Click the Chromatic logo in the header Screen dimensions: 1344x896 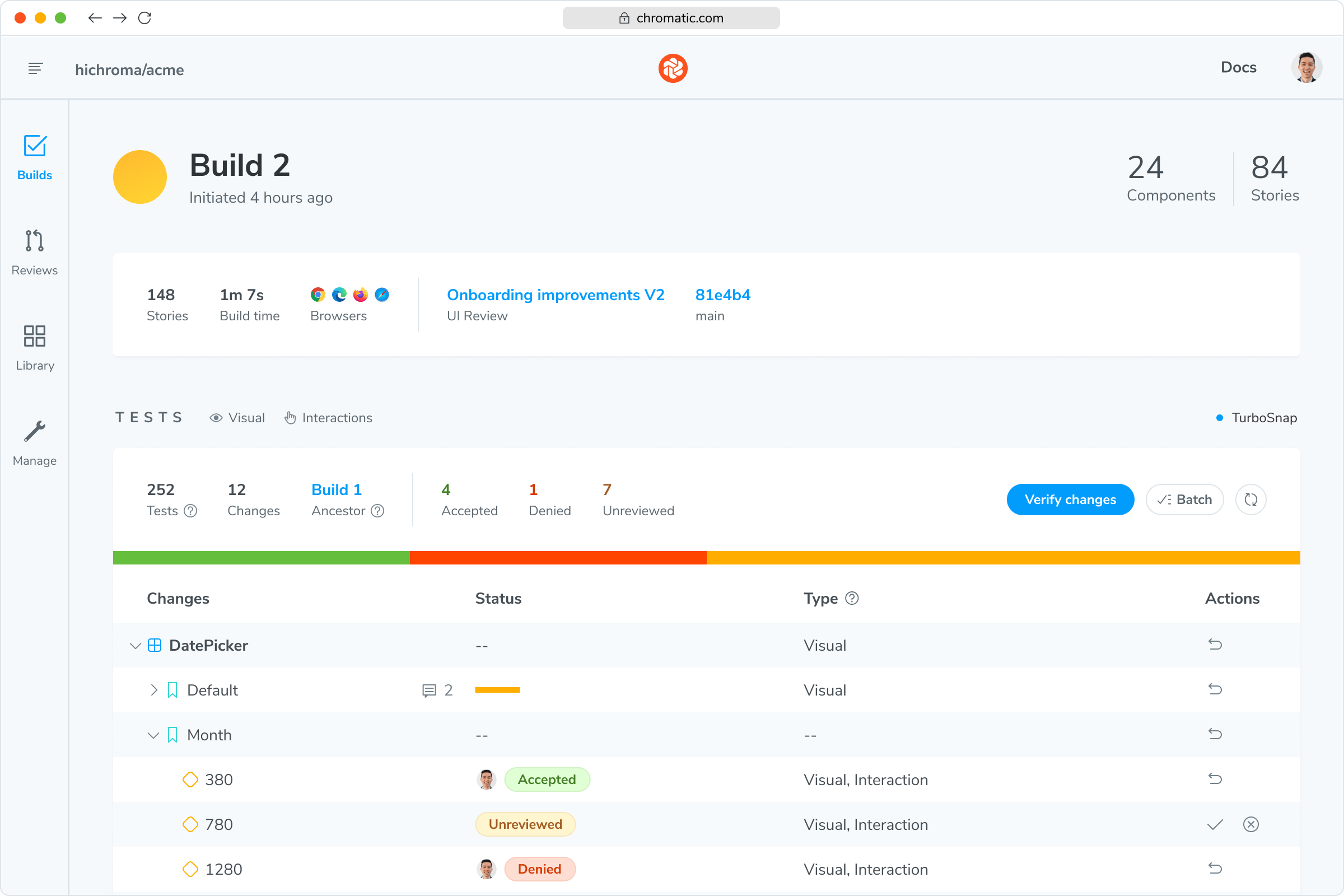671,68
